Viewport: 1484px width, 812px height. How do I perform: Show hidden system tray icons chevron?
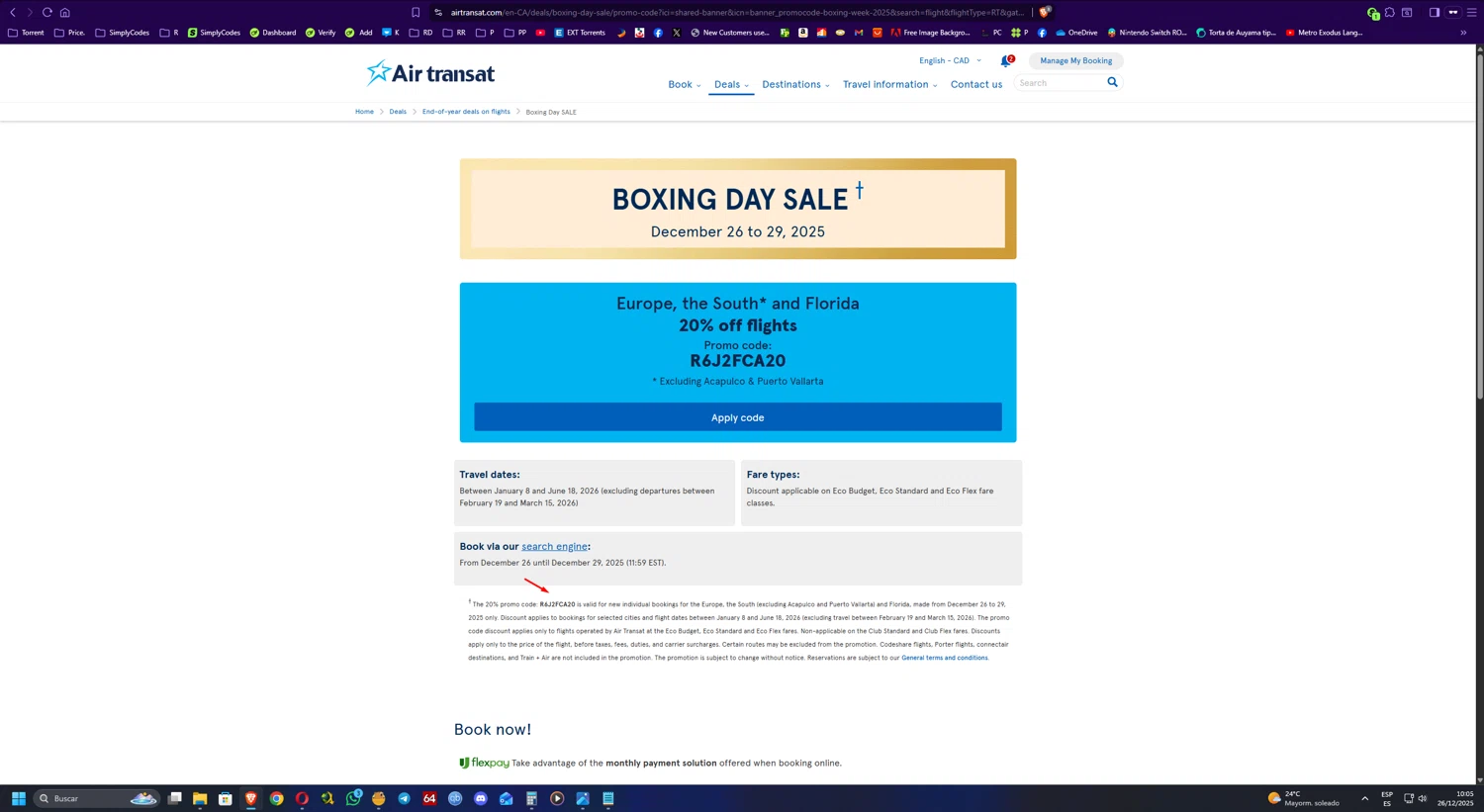click(1364, 798)
